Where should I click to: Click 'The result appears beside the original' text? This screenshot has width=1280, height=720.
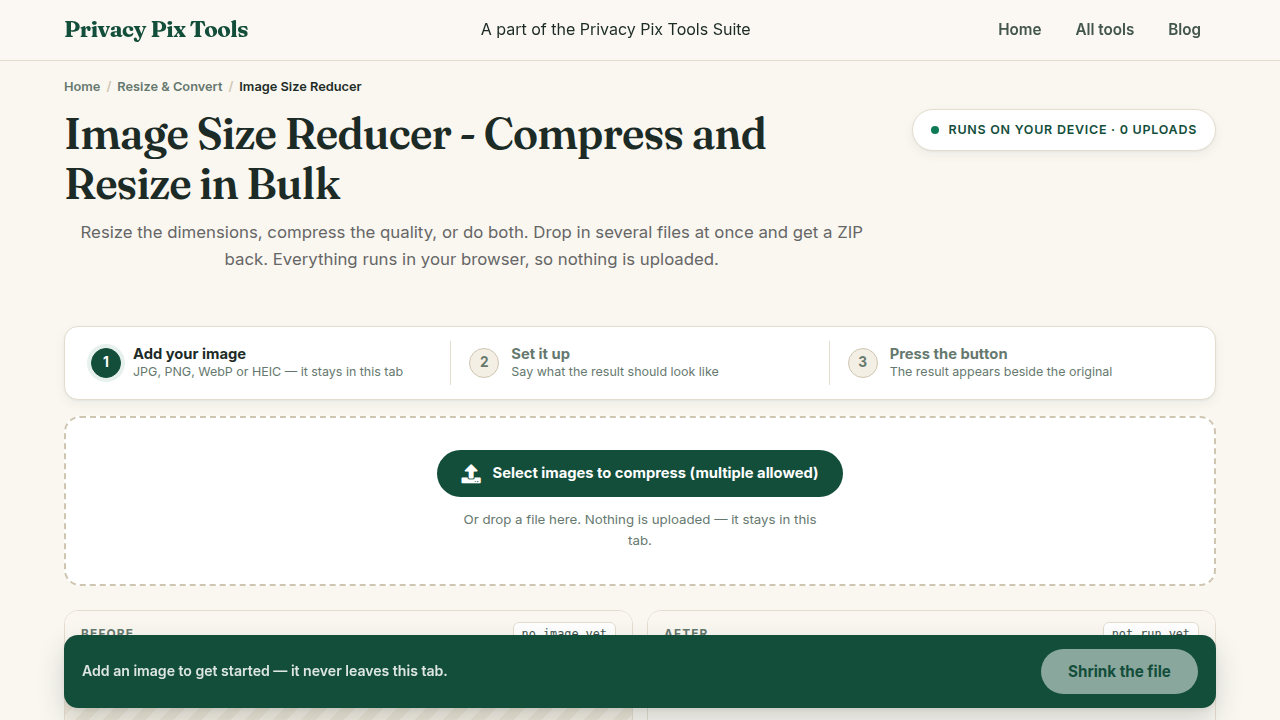pos(1001,372)
